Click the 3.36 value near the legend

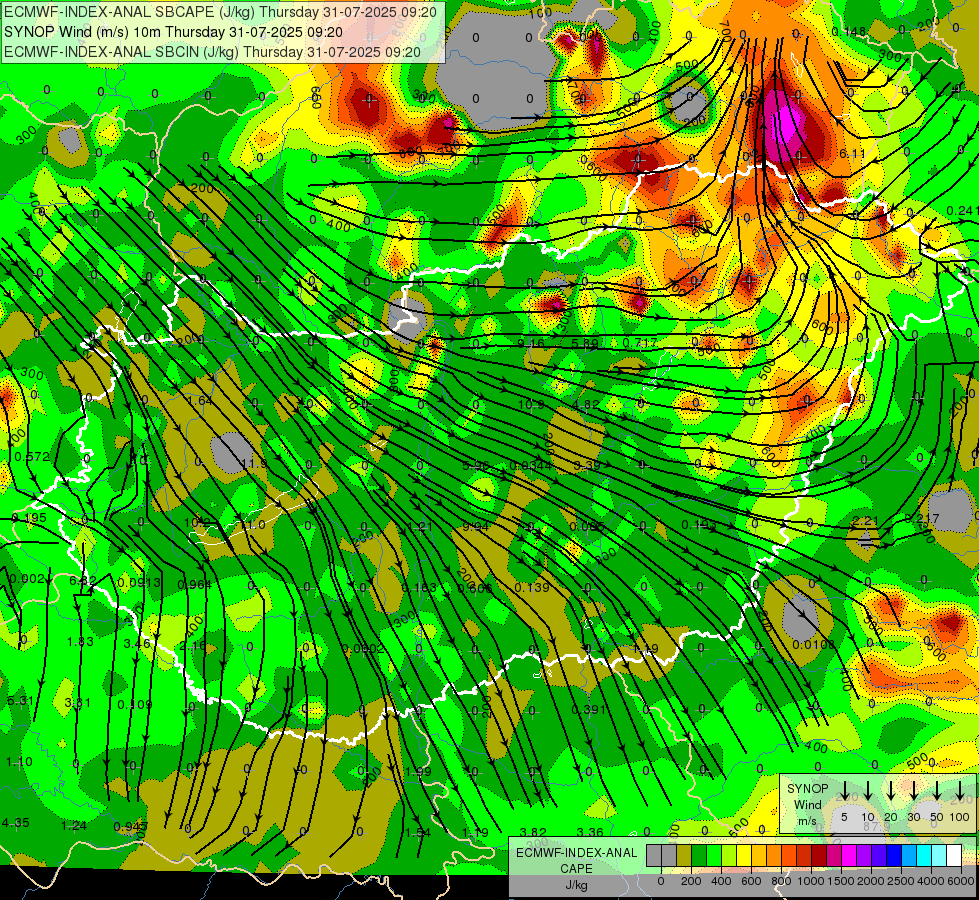click(x=589, y=832)
